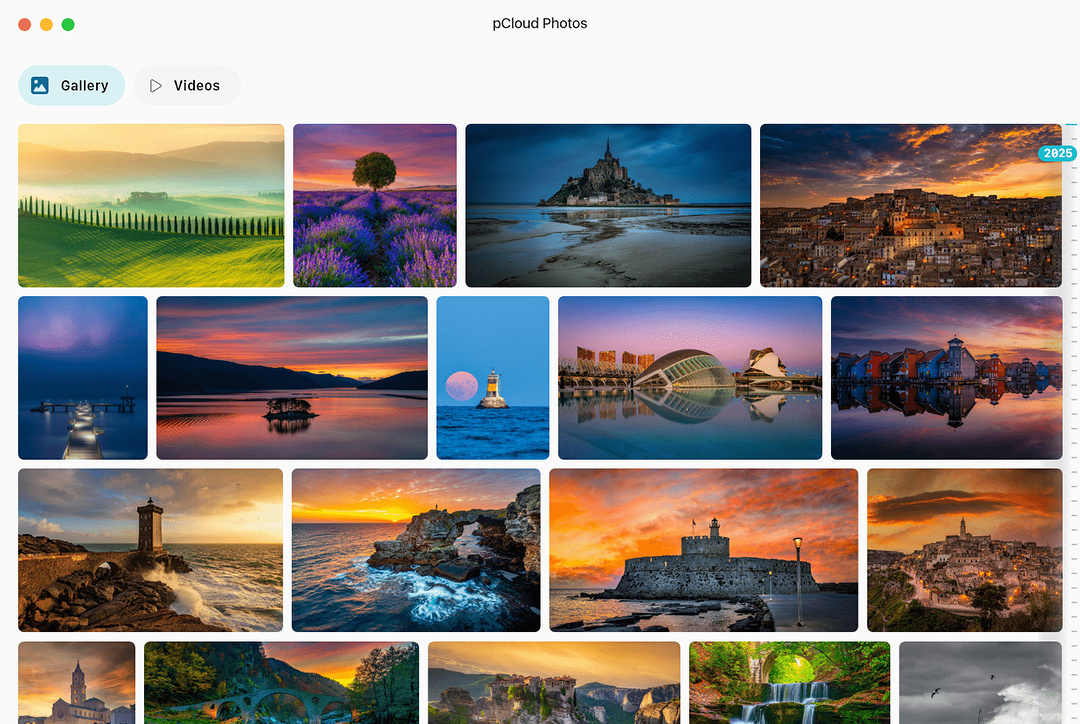Open the lit pier at night photo
The height and width of the screenshot is (724, 1080).
pos(83,377)
